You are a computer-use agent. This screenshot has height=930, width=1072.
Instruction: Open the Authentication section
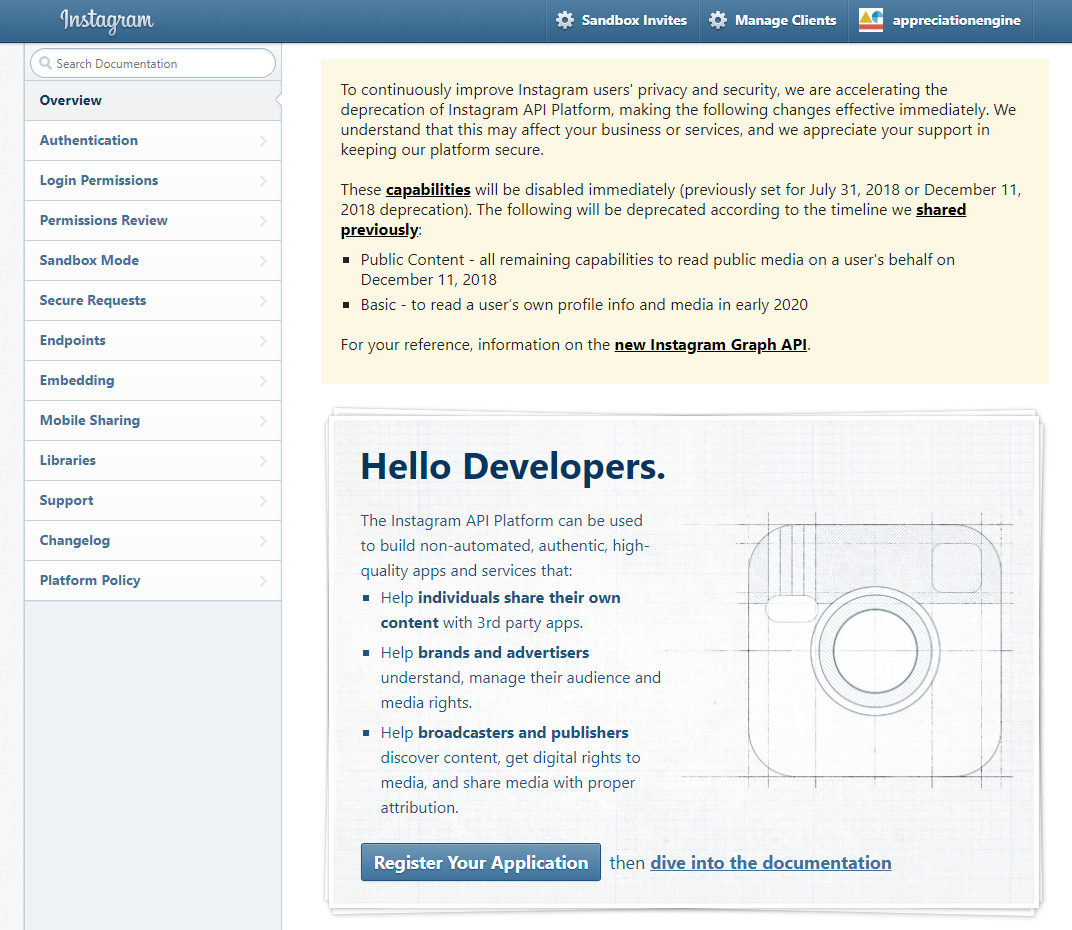coord(153,141)
